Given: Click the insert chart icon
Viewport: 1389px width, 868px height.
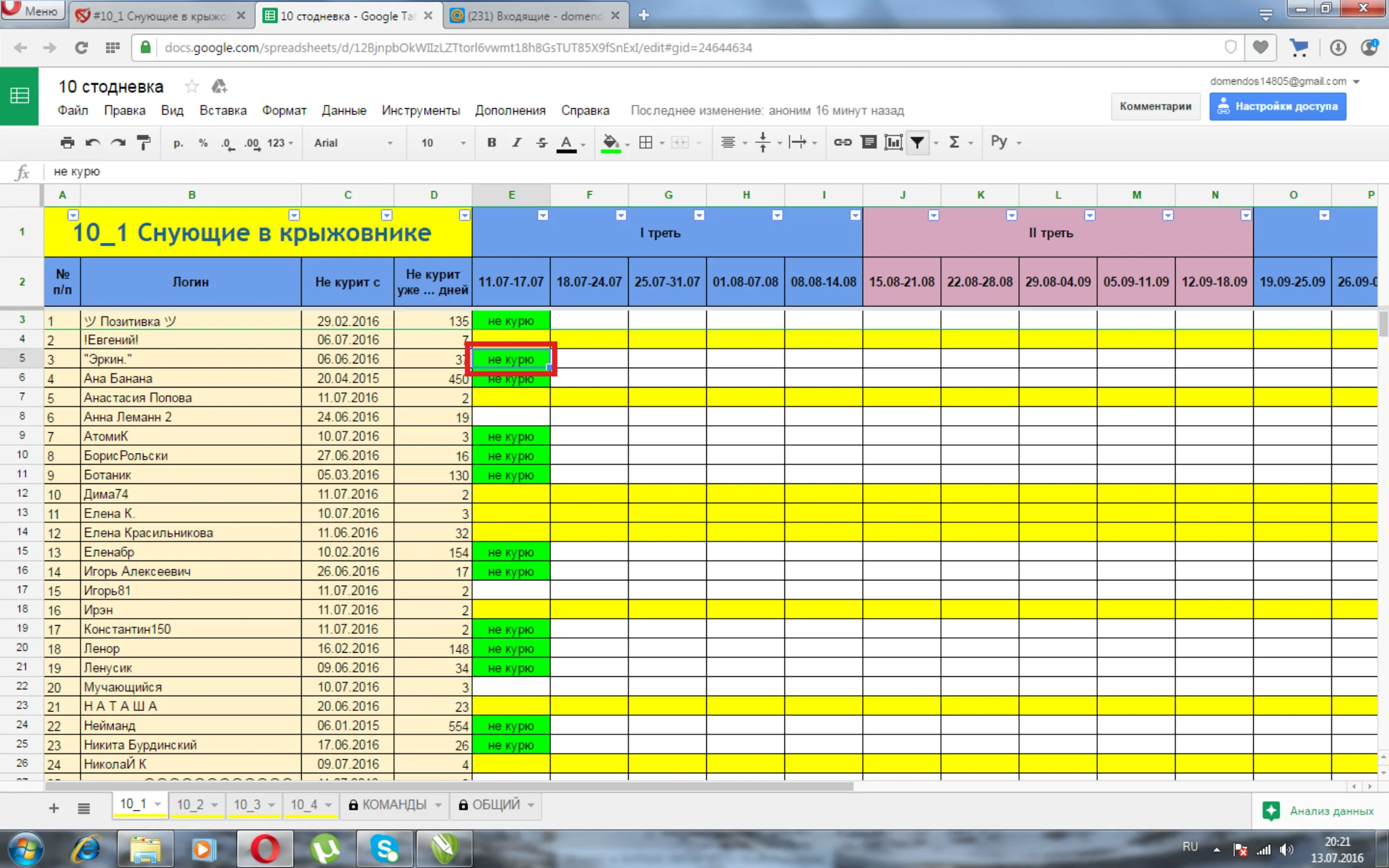Looking at the screenshot, I should coord(893,142).
